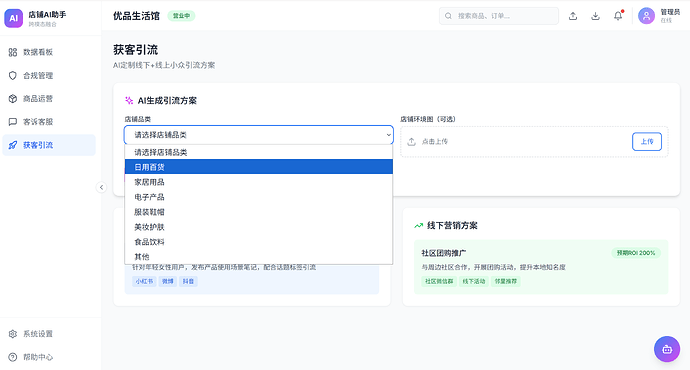Click the 邻里推荐 tag

[x=506, y=281]
